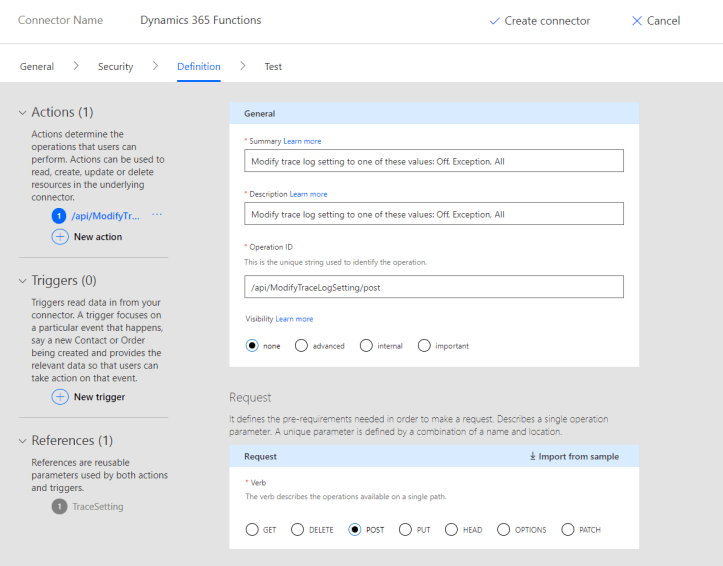Open the Definition tab

(x=199, y=66)
